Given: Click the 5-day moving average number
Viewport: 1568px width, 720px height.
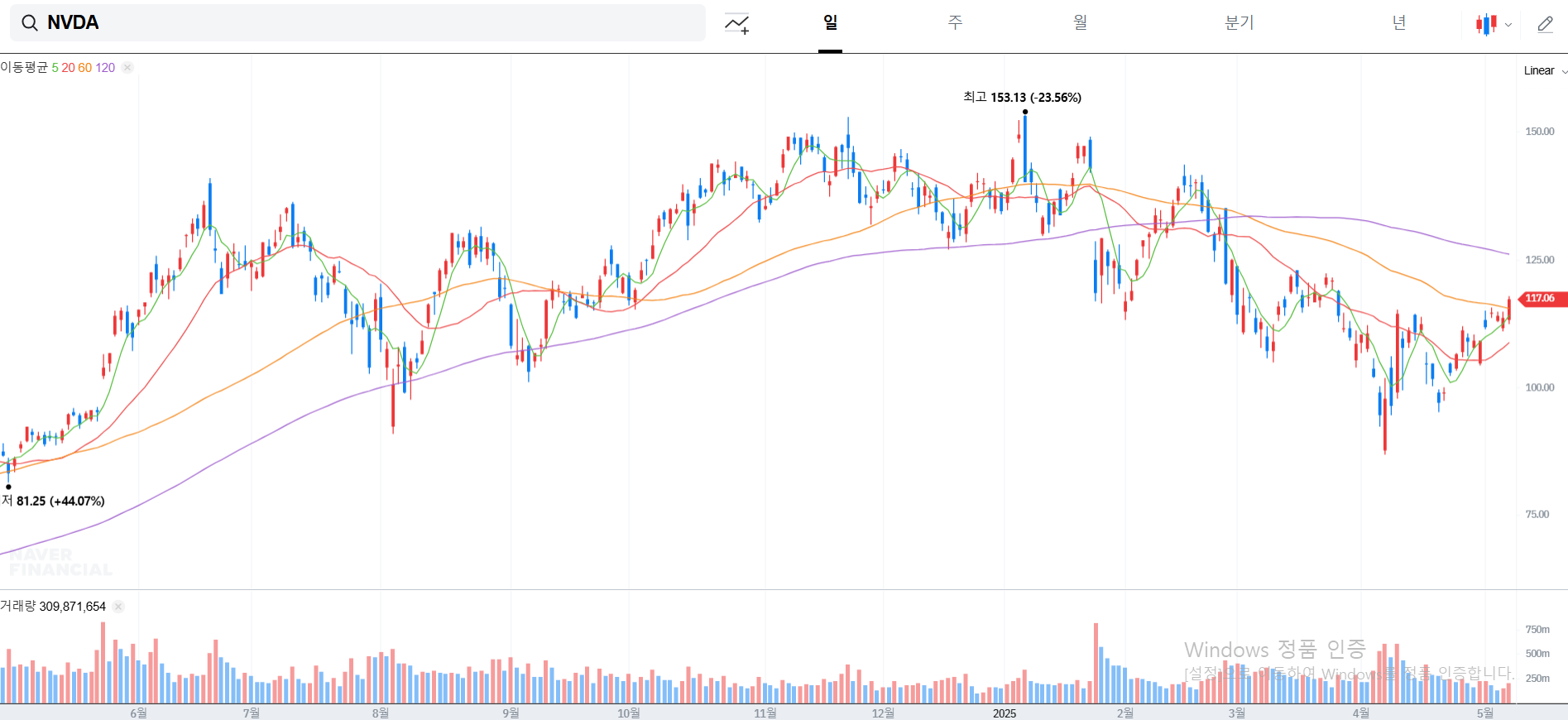Looking at the screenshot, I should [x=55, y=68].
